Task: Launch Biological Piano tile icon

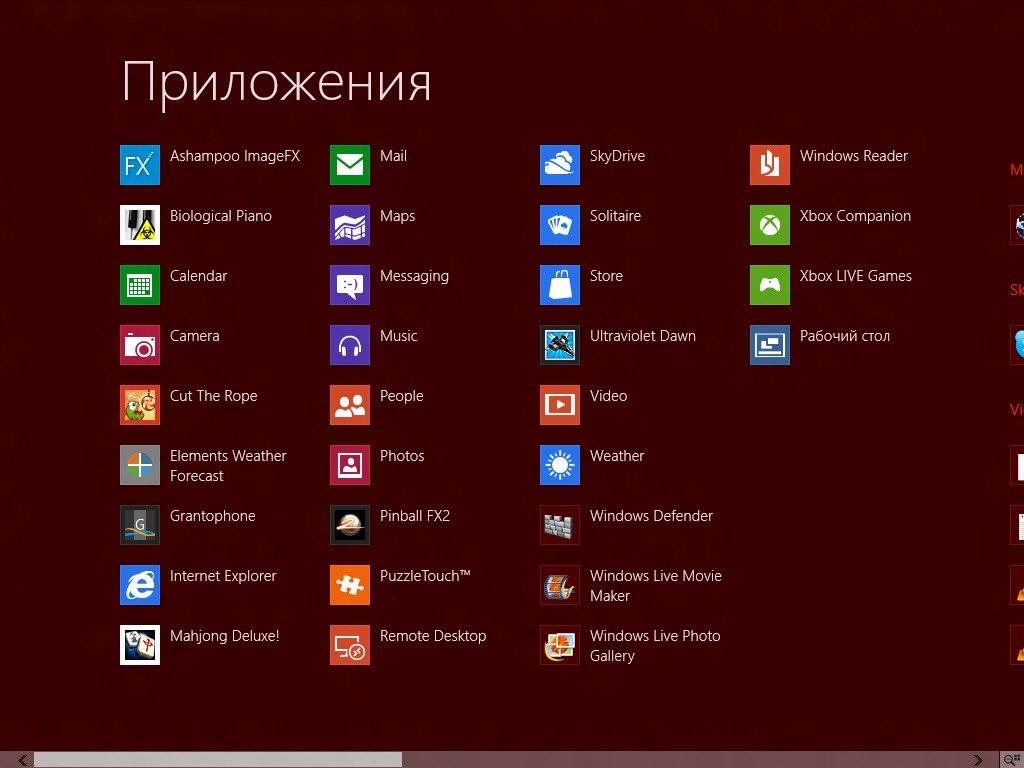Action: click(x=140, y=225)
